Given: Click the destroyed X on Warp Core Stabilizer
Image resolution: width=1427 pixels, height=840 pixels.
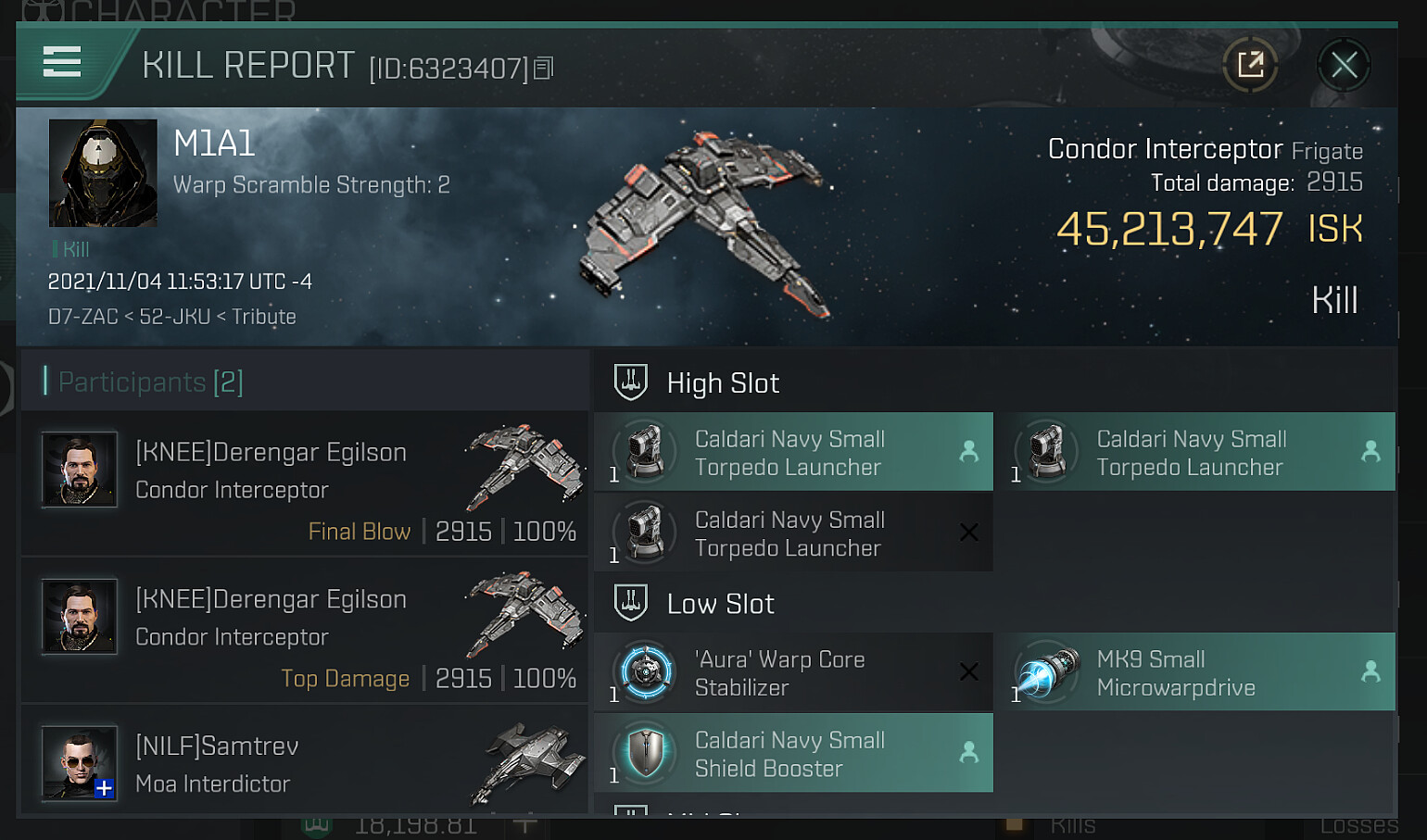Looking at the screenshot, I should coord(968,672).
